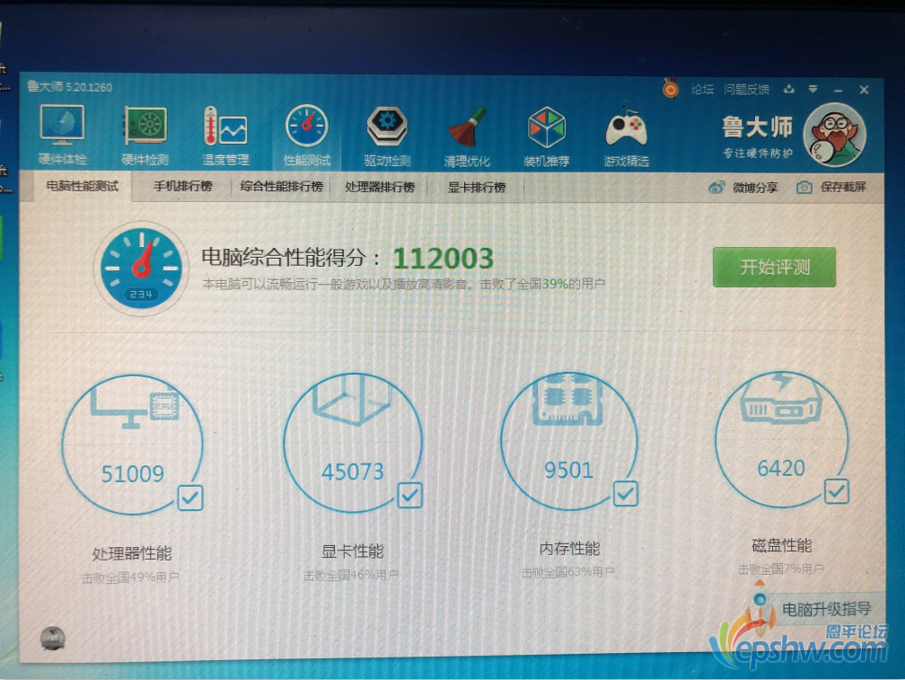Click the 内存性能 label
This screenshot has width=905, height=680.
569,548
